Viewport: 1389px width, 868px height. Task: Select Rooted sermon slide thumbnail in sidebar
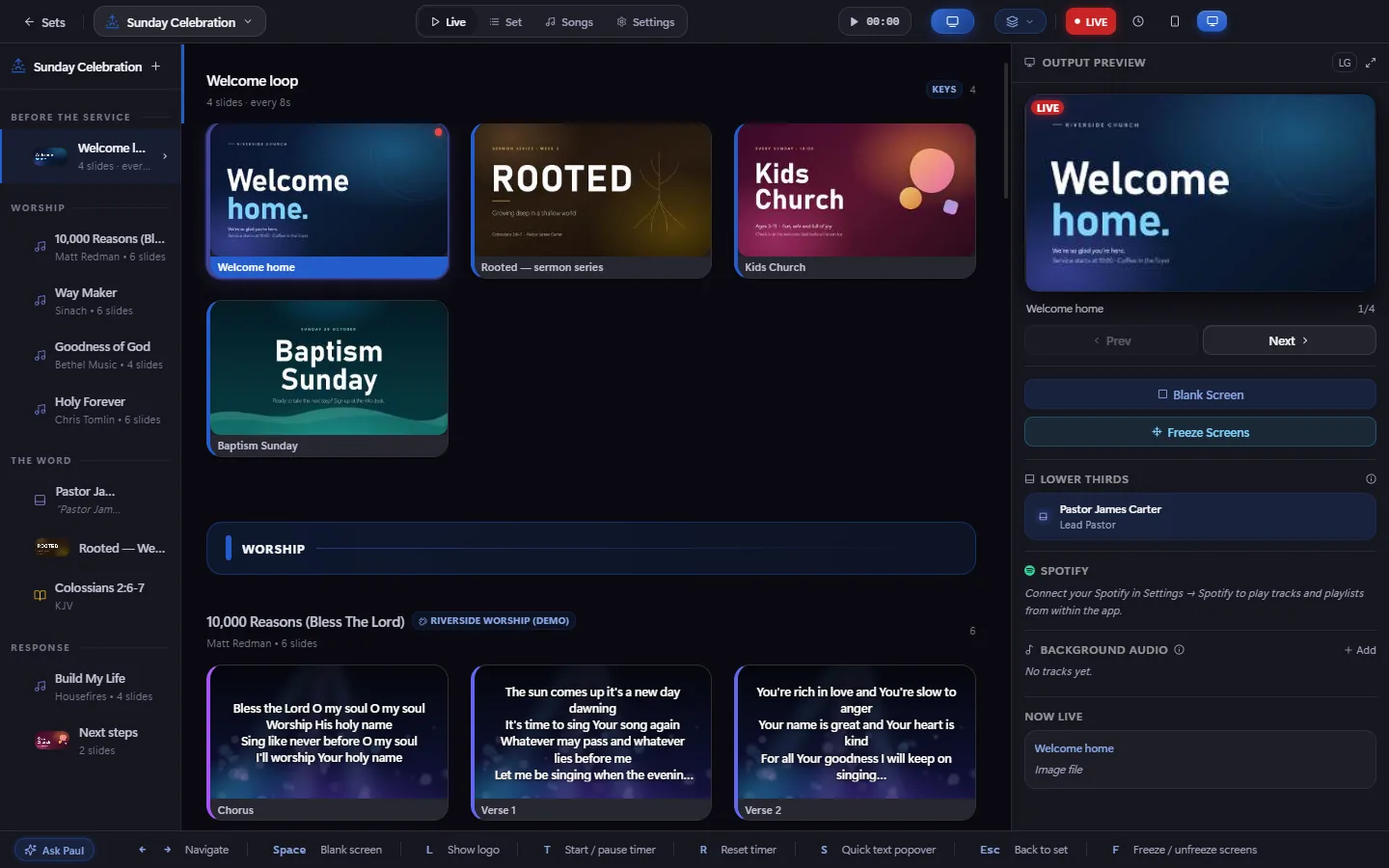[50, 548]
